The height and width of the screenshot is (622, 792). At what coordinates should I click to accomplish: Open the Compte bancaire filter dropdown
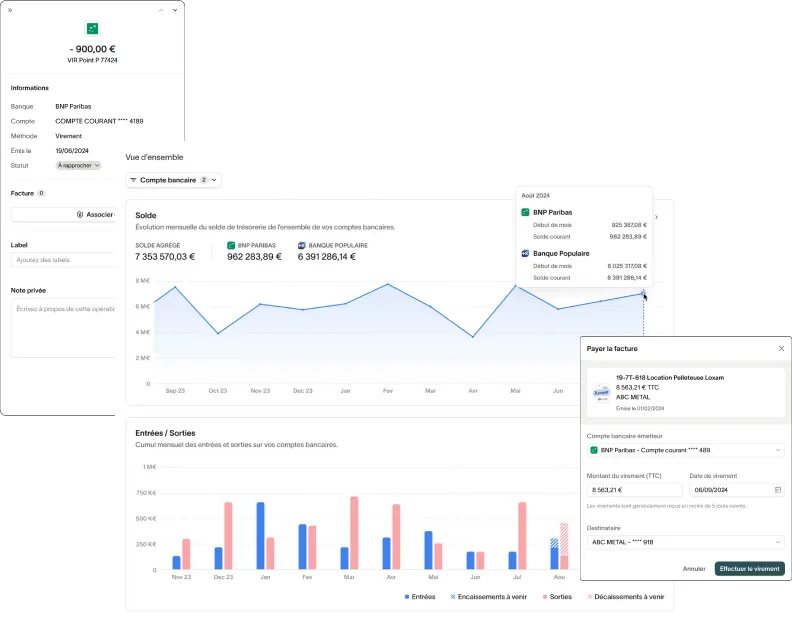pyautogui.click(x=173, y=180)
